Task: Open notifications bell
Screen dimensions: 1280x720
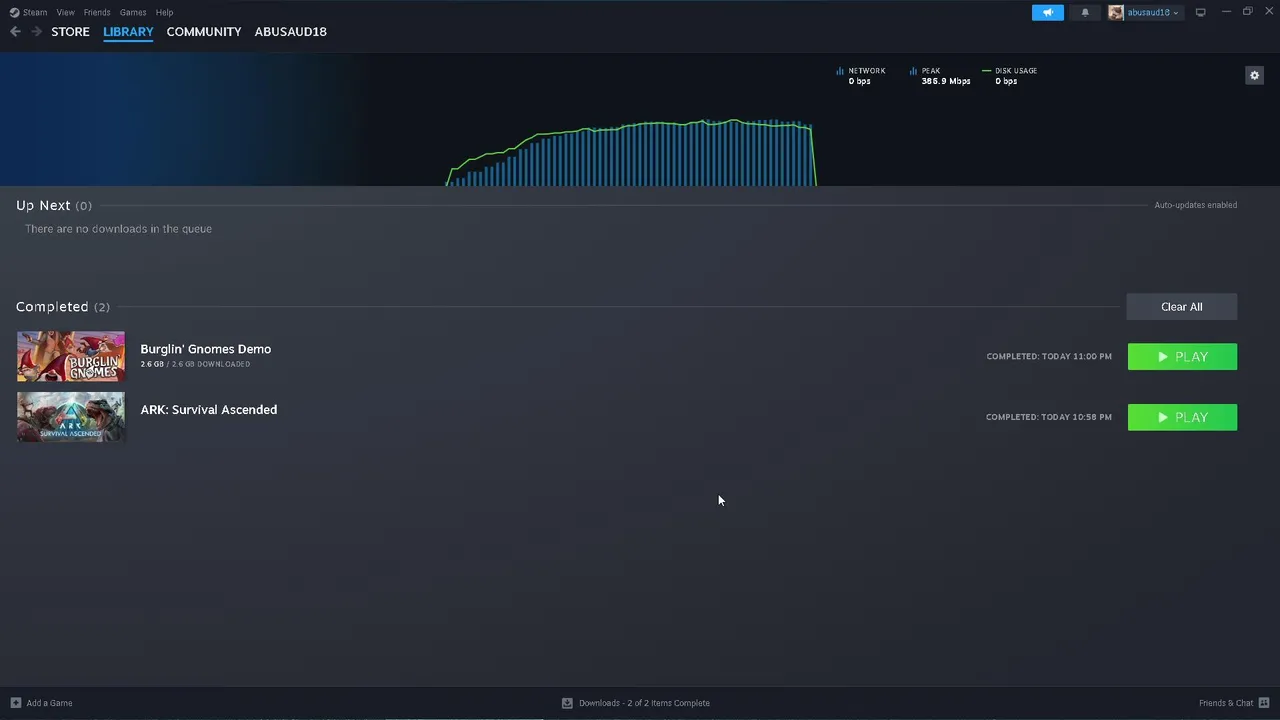Action: pos(1085,12)
